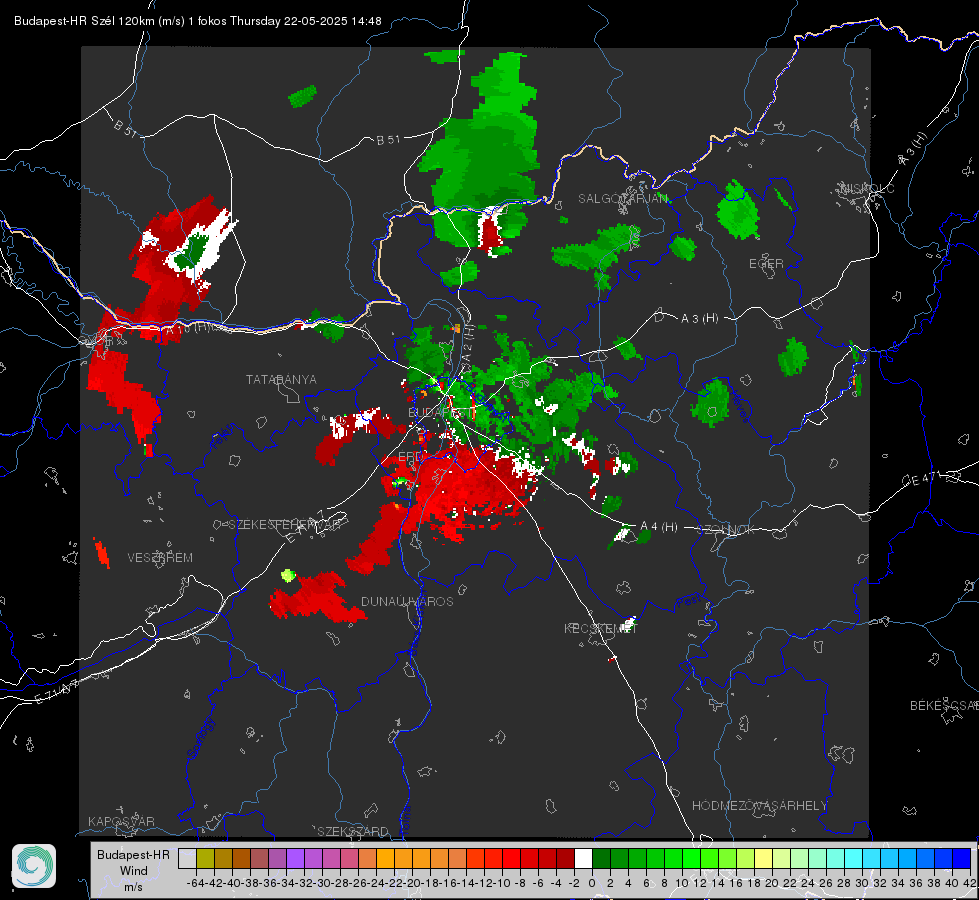Click the KAPOSVÁR city label
The width and height of the screenshot is (979, 900).
(121, 821)
